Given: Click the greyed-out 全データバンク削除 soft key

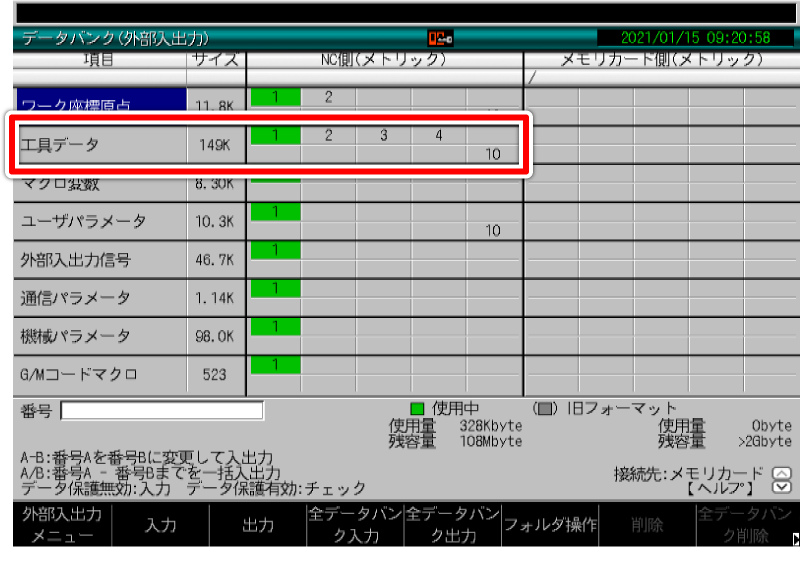Looking at the screenshot, I should tap(745, 524).
